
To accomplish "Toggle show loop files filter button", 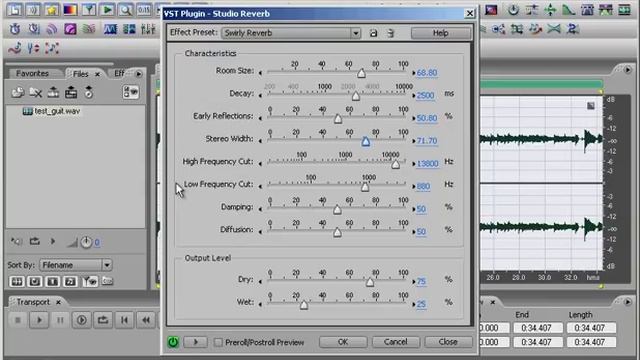I will pos(35,281).
